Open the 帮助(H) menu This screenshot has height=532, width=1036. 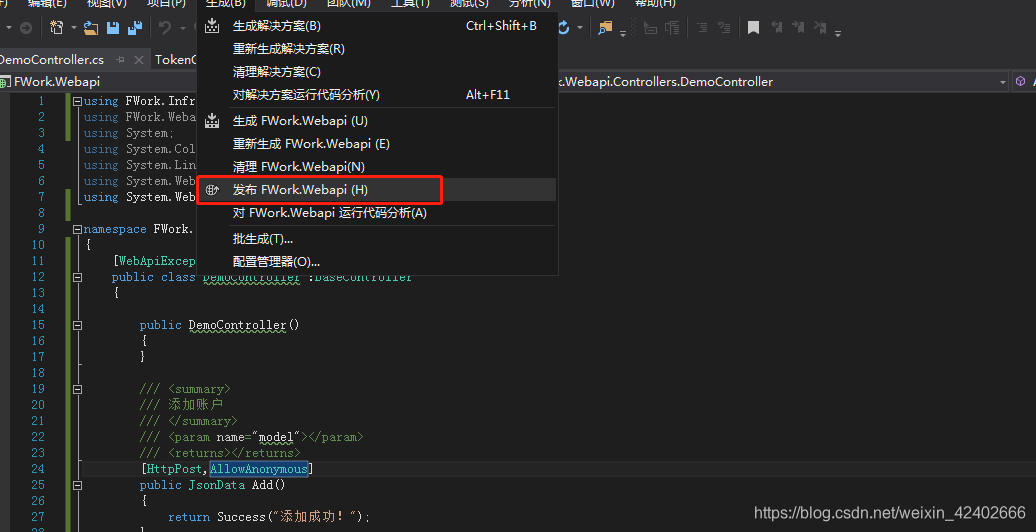pos(655,3)
